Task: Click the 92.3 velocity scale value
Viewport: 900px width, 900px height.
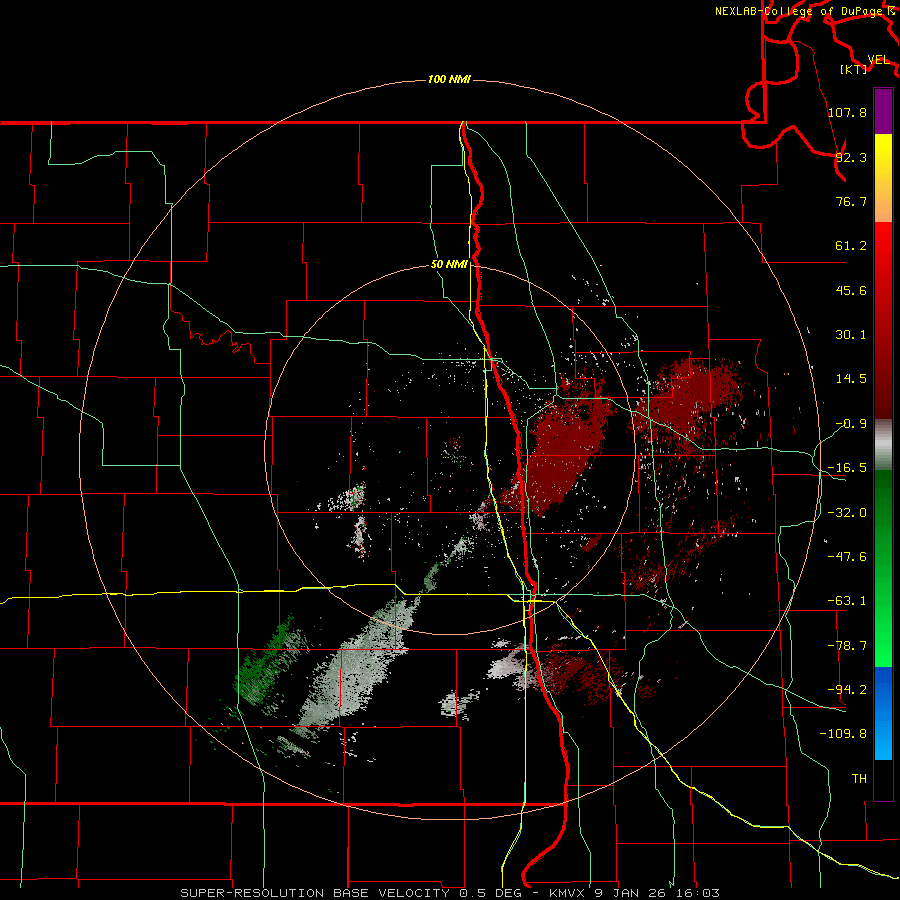Action: click(851, 157)
